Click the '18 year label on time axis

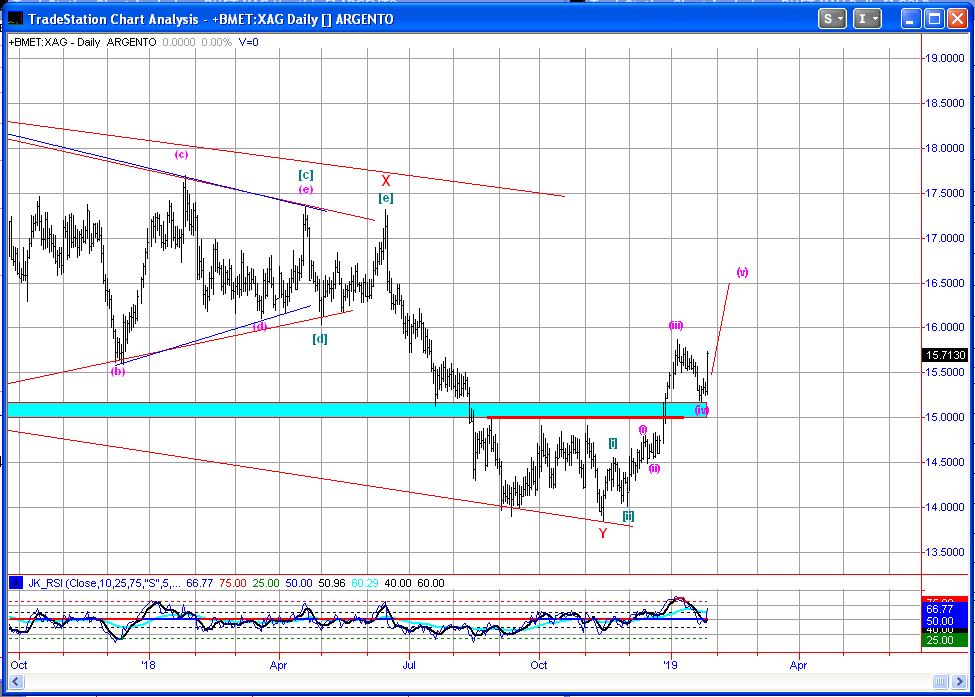point(148,665)
